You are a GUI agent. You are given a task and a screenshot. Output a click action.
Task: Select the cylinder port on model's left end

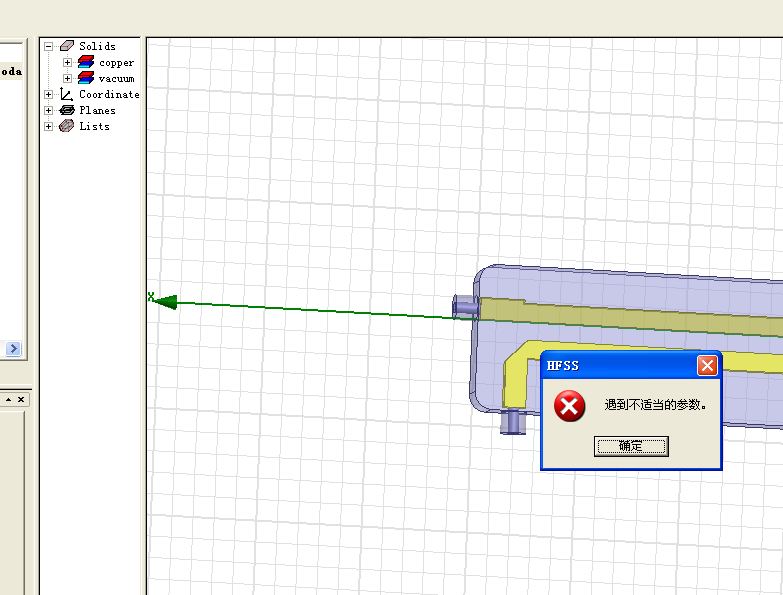(465, 306)
